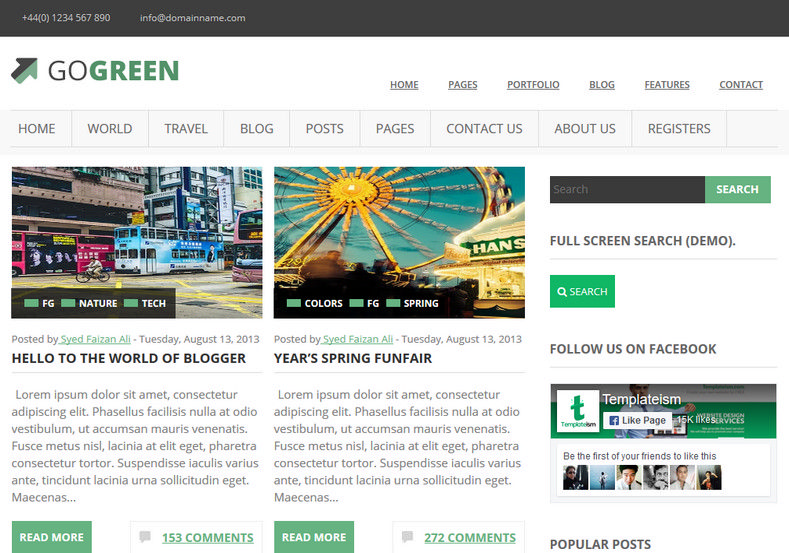This screenshot has width=789, height=553.
Task: Click the sidebar Search input field
Action: pos(627,189)
